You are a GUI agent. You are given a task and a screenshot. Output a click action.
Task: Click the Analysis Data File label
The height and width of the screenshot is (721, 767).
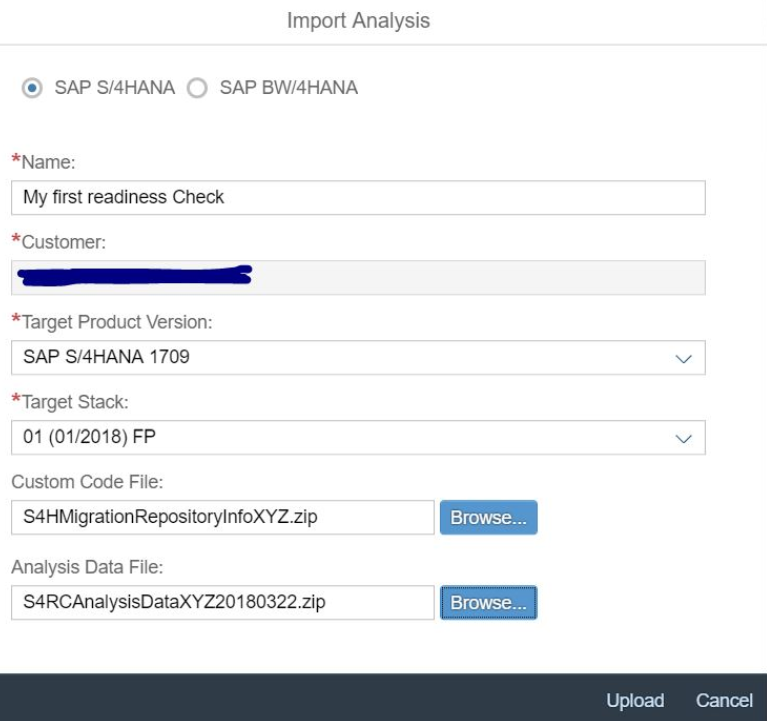(87, 567)
